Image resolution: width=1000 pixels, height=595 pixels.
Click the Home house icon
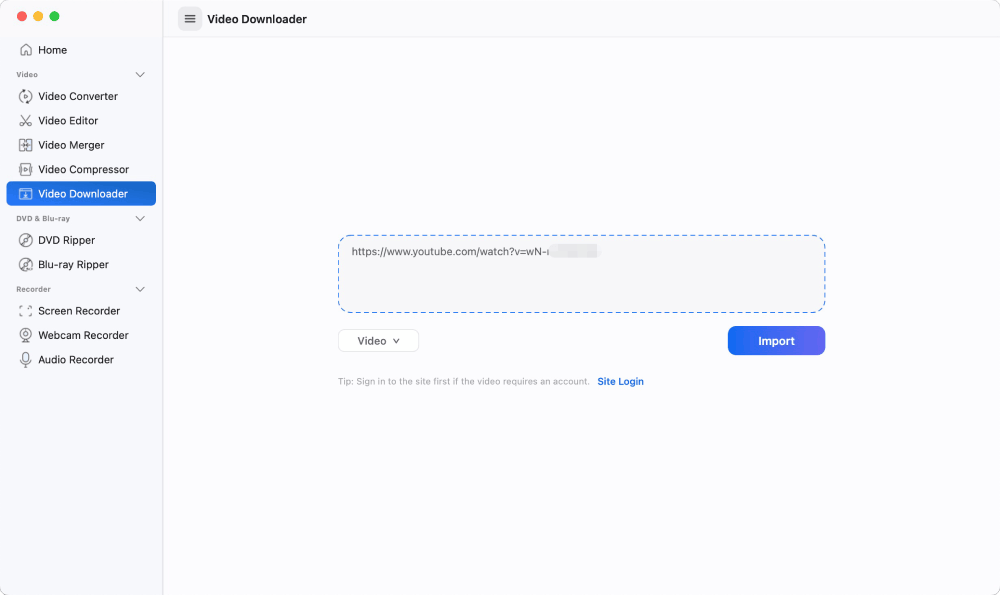[x=26, y=50]
